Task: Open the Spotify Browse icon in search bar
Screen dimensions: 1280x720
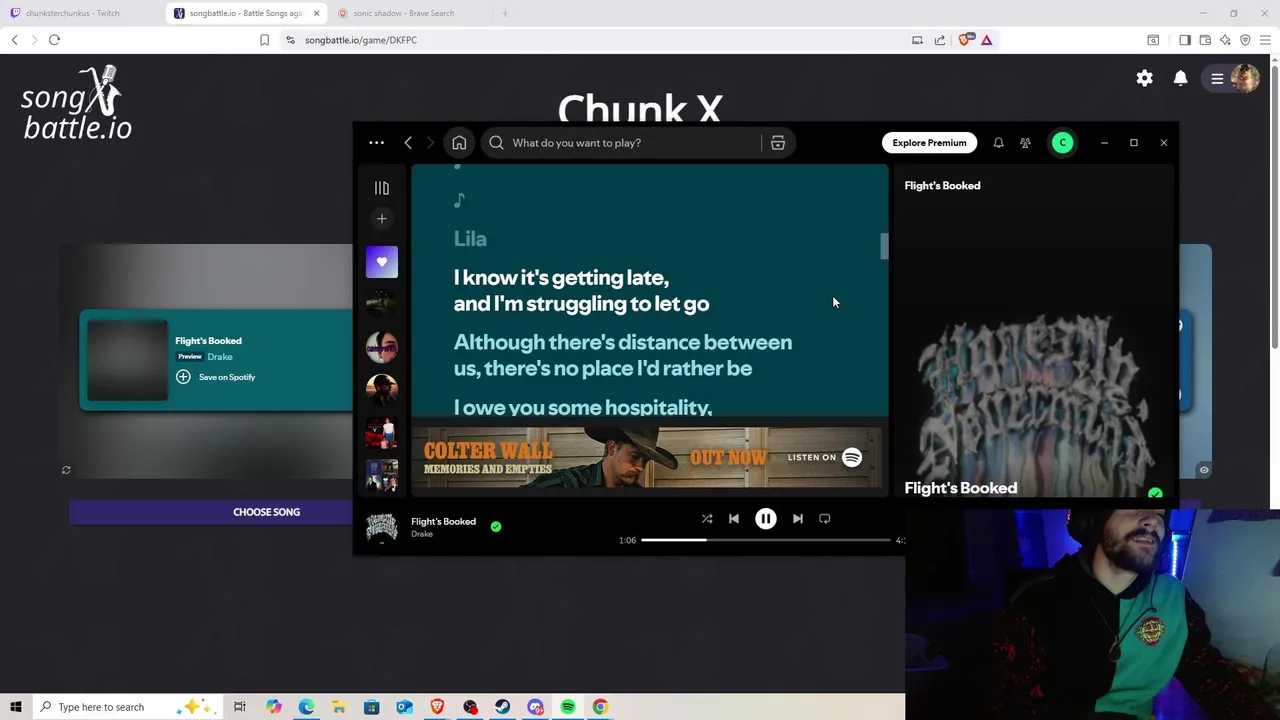Action: click(778, 143)
